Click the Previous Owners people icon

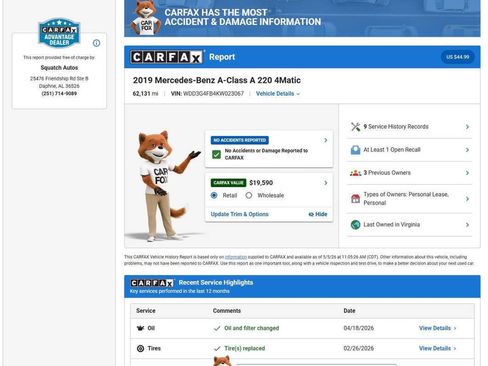356,173
